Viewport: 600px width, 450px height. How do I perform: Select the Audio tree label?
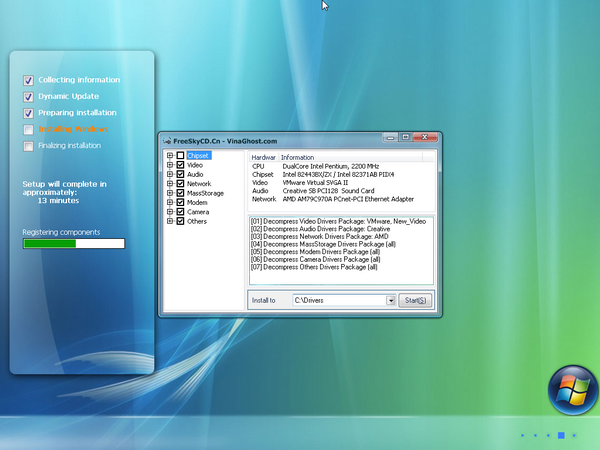click(195, 174)
